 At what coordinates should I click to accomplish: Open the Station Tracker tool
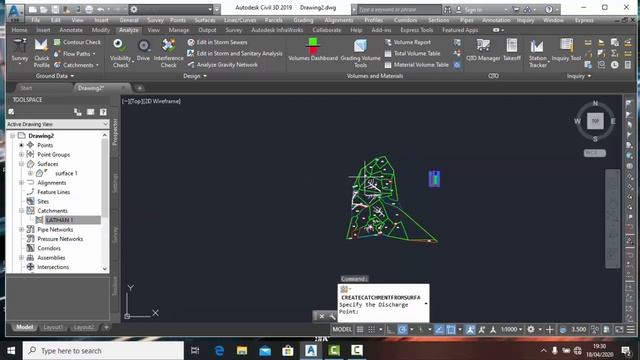(x=538, y=53)
